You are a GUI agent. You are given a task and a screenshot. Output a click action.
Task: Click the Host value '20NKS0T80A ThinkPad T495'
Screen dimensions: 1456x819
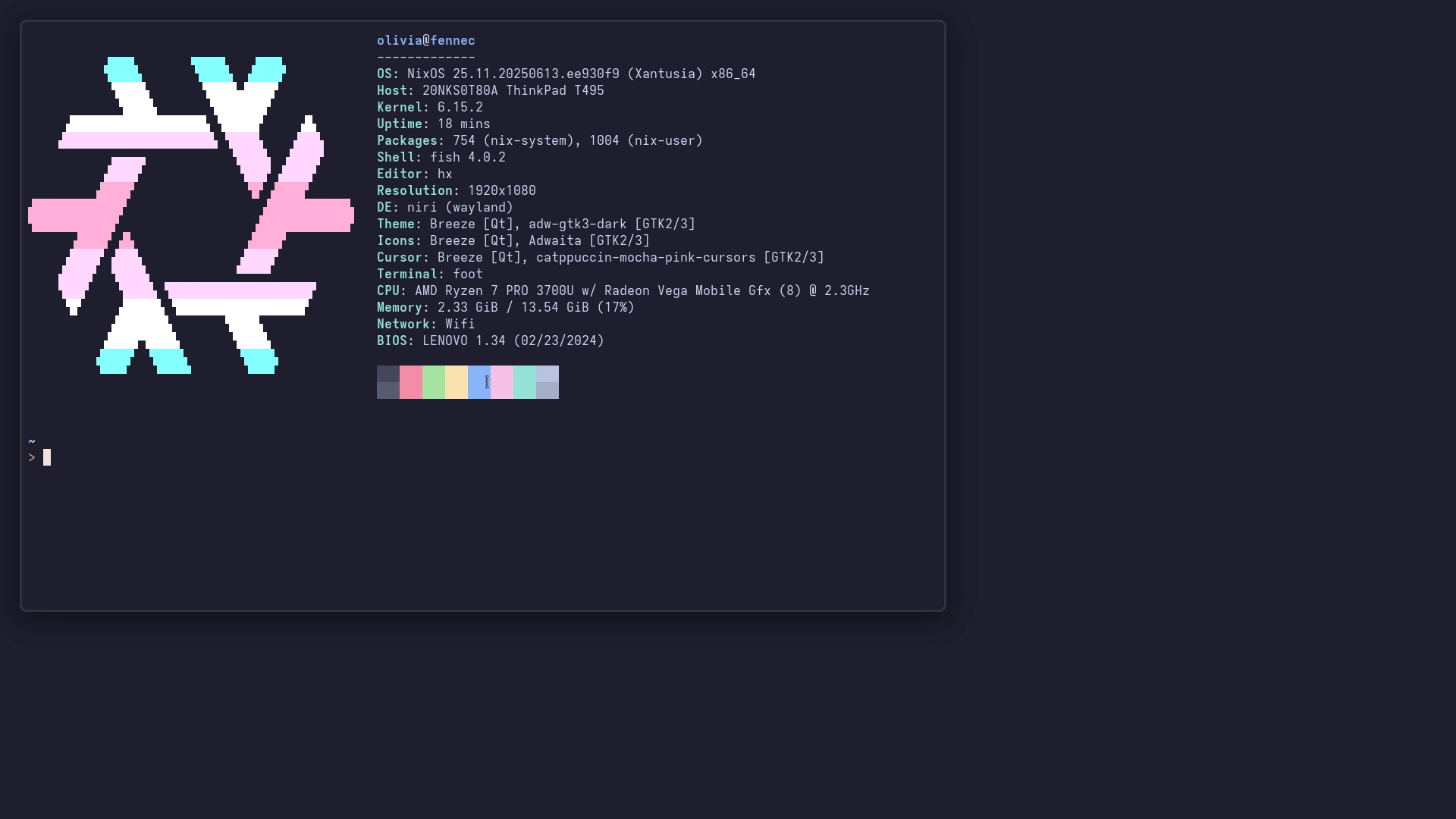click(x=513, y=91)
